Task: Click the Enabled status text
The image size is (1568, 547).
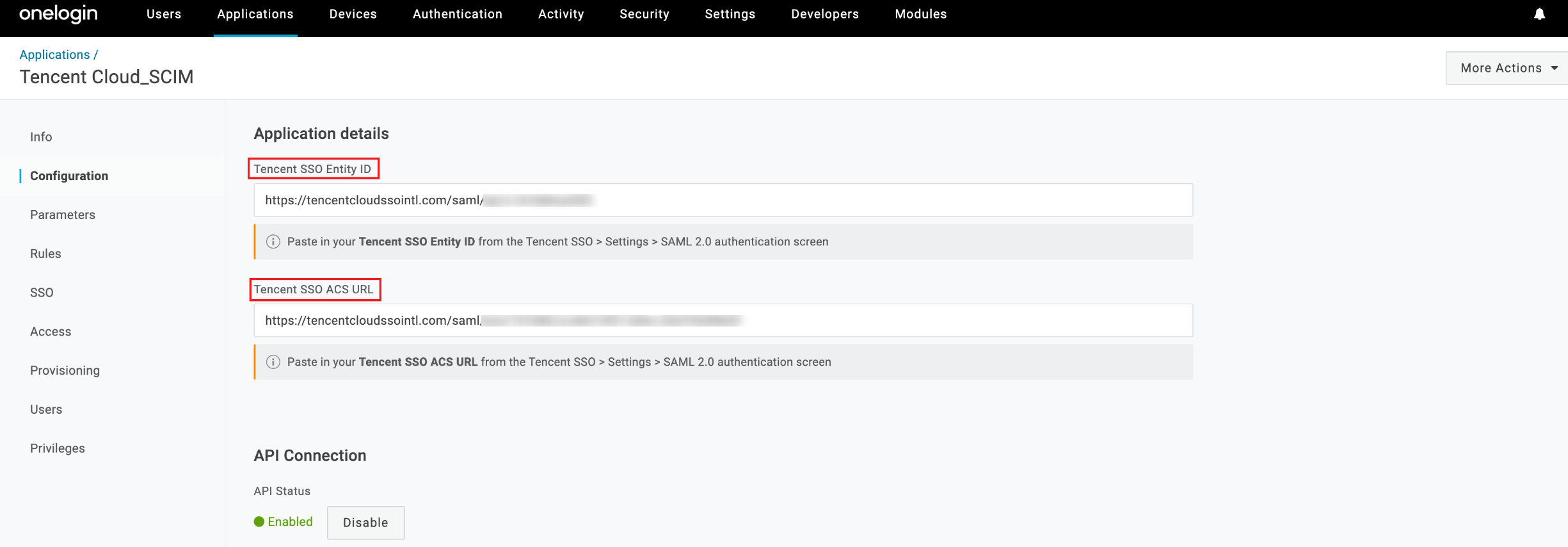Action: 291,521
